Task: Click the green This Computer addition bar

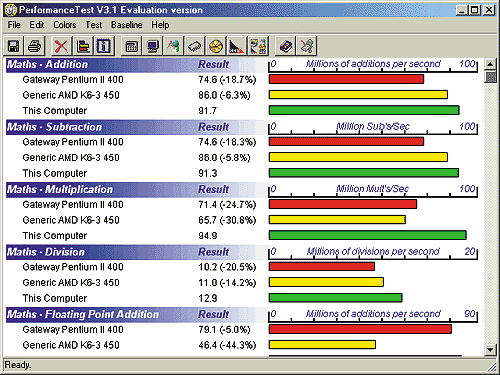Action: pyautogui.click(x=364, y=110)
